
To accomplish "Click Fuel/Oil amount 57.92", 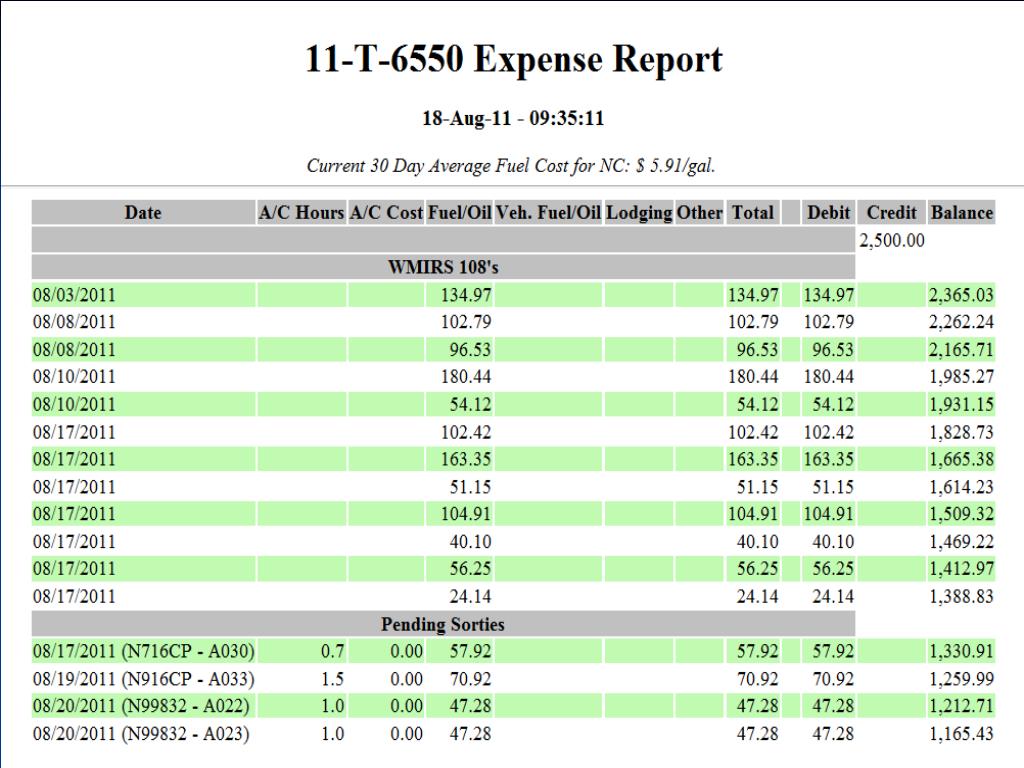I will pos(470,651).
